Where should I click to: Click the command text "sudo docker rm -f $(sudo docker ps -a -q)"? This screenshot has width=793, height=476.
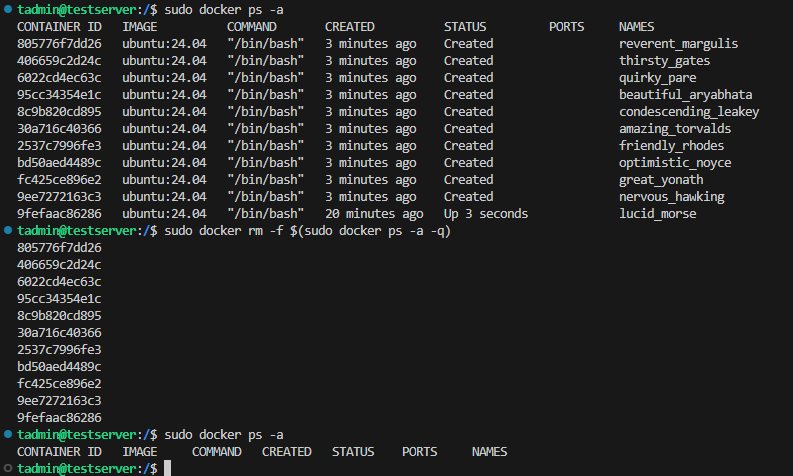(x=307, y=231)
